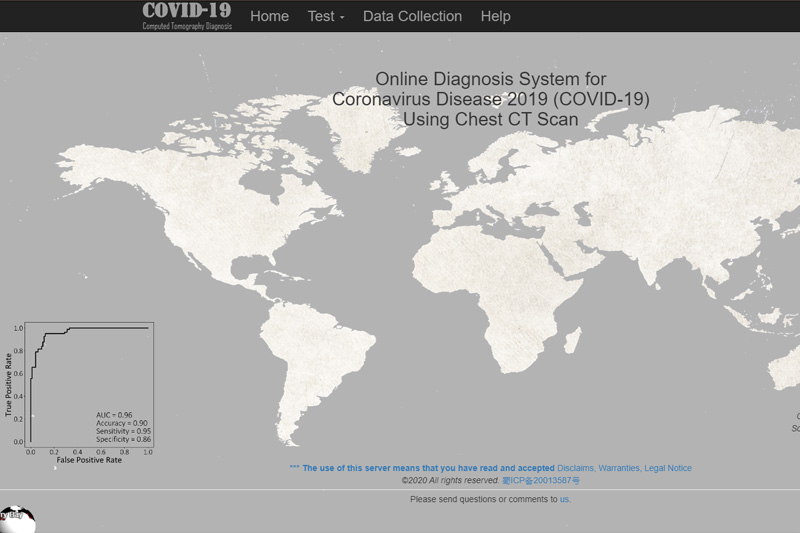Viewport: 800px width, 533px height.
Task: Click the globe icon at bottom left
Action: point(17,520)
